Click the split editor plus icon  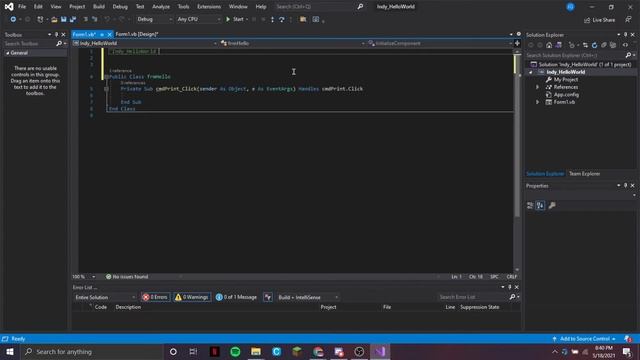[x=517, y=43]
